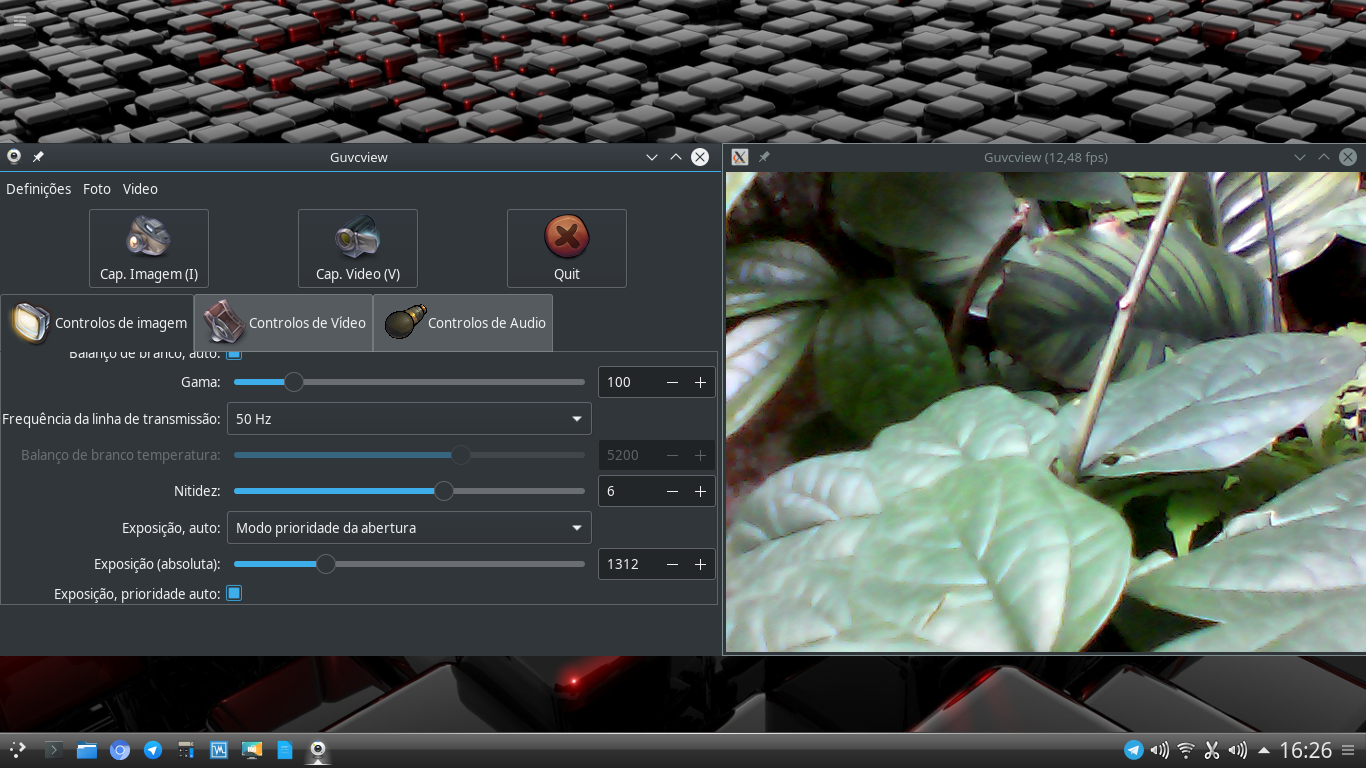Open the preview window menu icon
Screen dimensions: 1366x768
coord(739,157)
